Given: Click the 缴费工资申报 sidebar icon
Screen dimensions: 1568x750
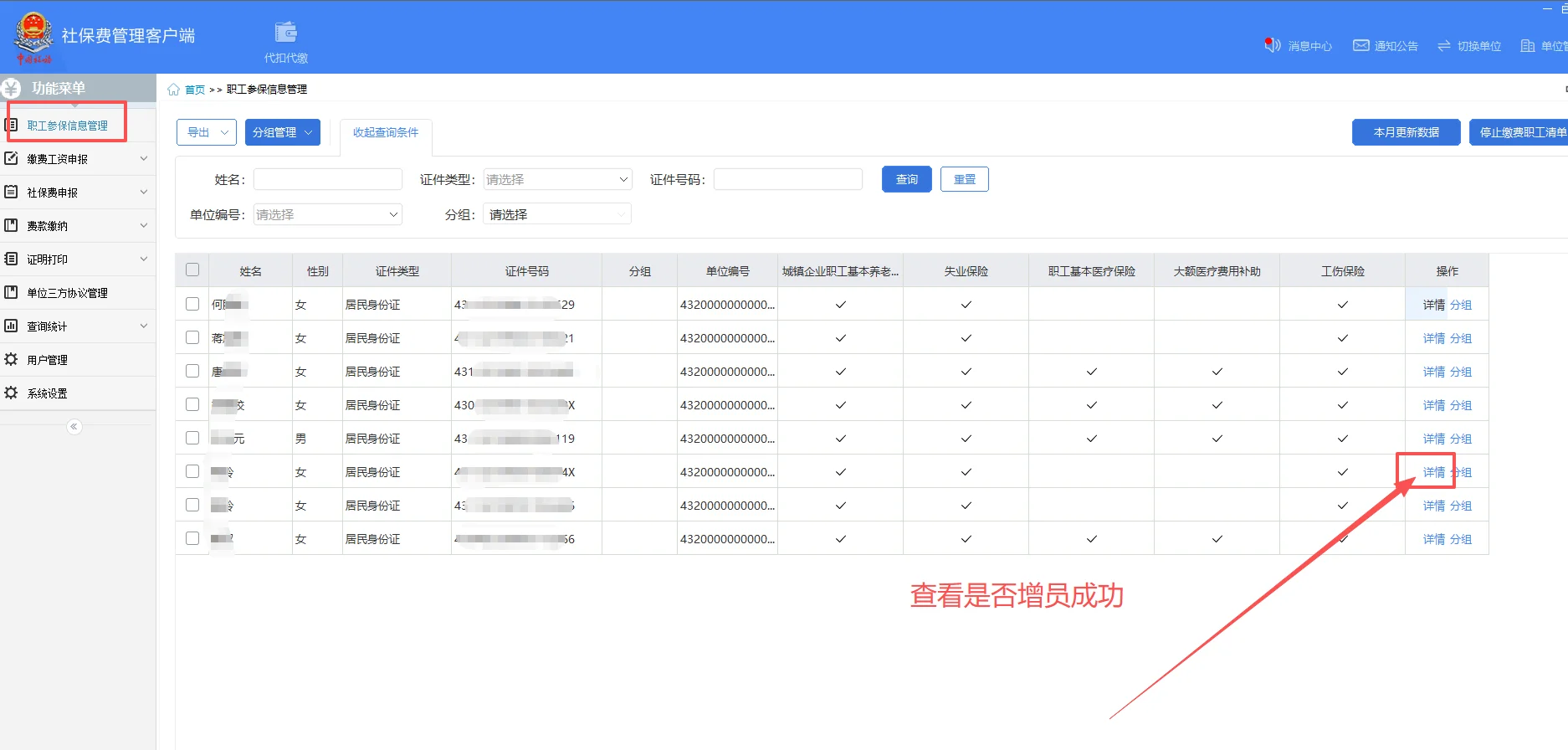Looking at the screenshot, I should [x=11, y=158].
